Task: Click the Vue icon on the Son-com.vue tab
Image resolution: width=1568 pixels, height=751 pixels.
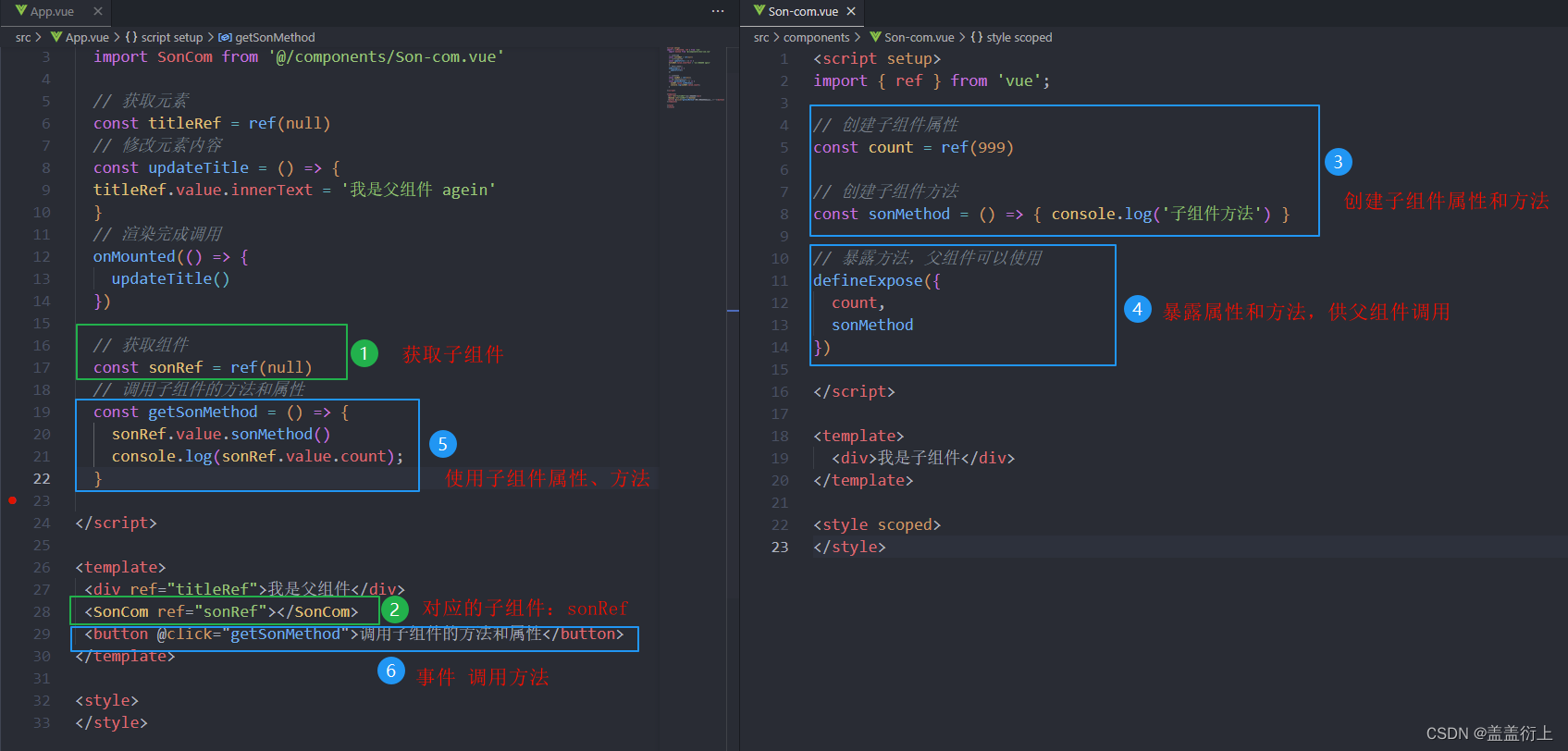Action: point(759,11)
